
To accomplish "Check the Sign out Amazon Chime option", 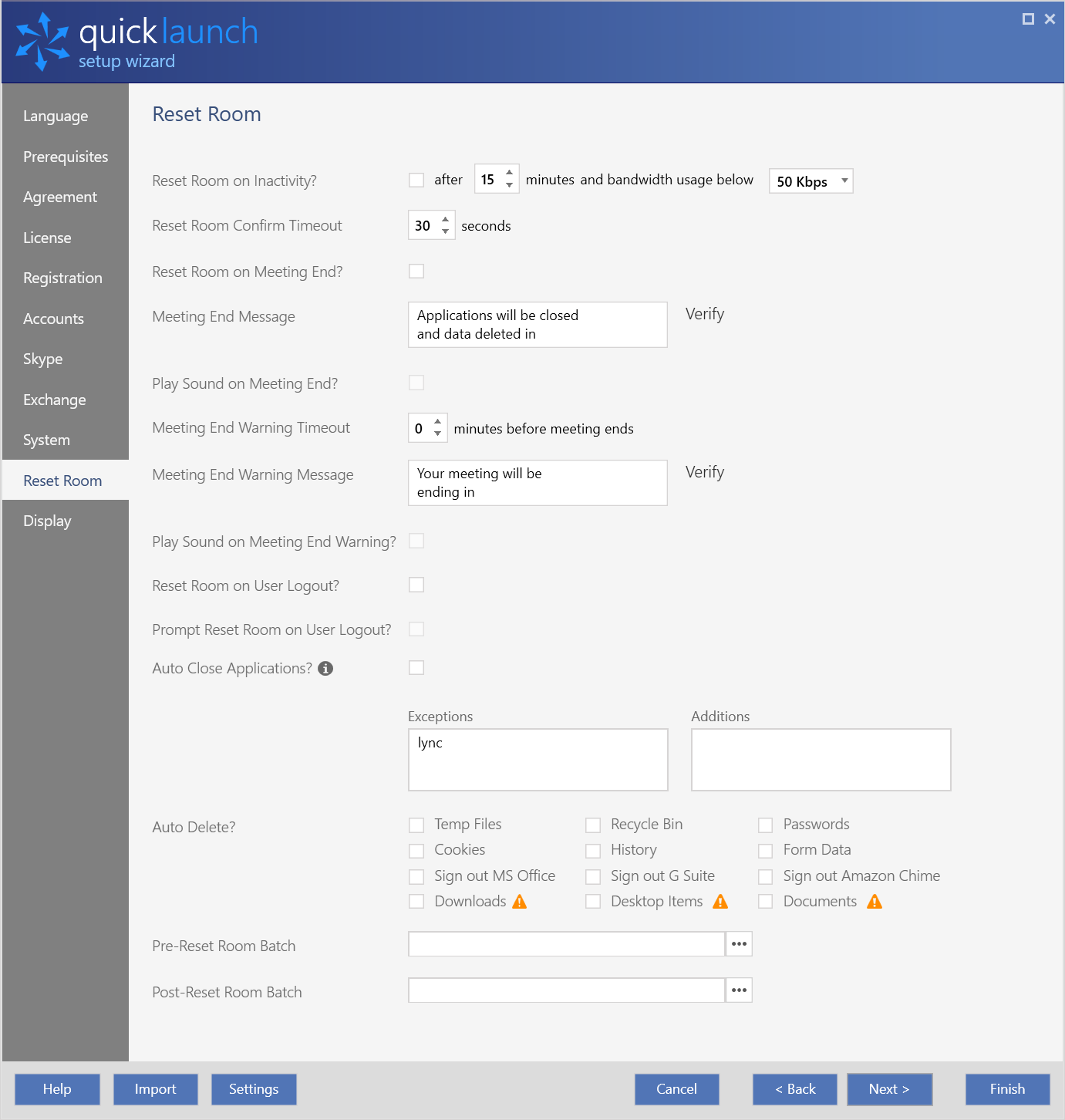I will pyautogui.click(x=766, y=877).
